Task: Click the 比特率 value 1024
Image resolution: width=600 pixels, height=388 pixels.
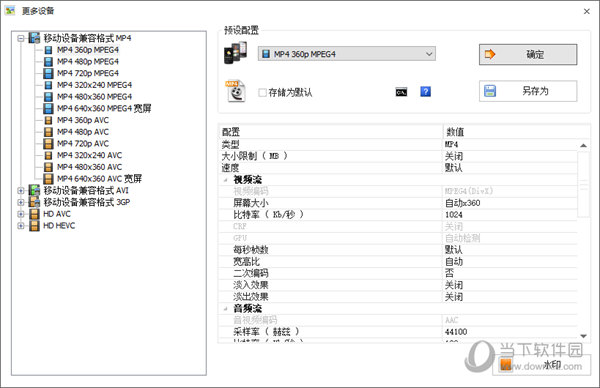Action: point(454,215)
